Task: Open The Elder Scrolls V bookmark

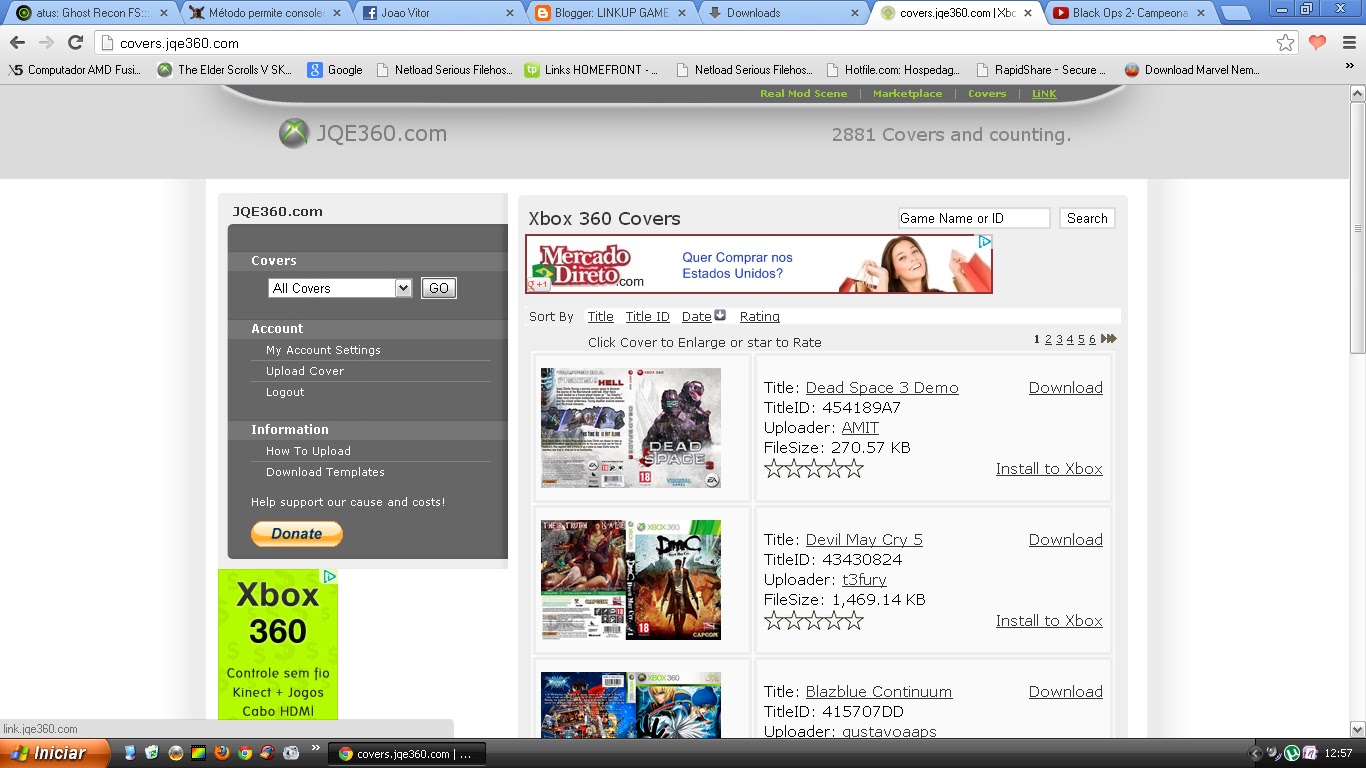Action: point(225,70)
